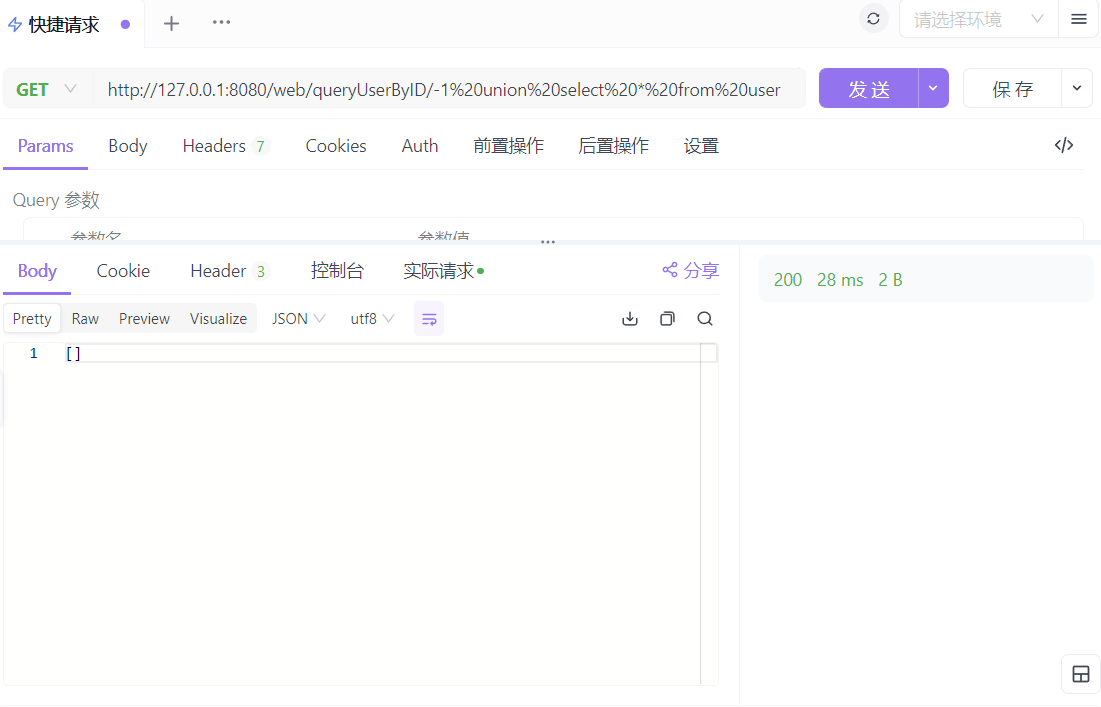Image resolution: width=1101 pixels, height=707 pixels.
Task: Toggle word wrap in response
Action: click(x=429, y=319)
